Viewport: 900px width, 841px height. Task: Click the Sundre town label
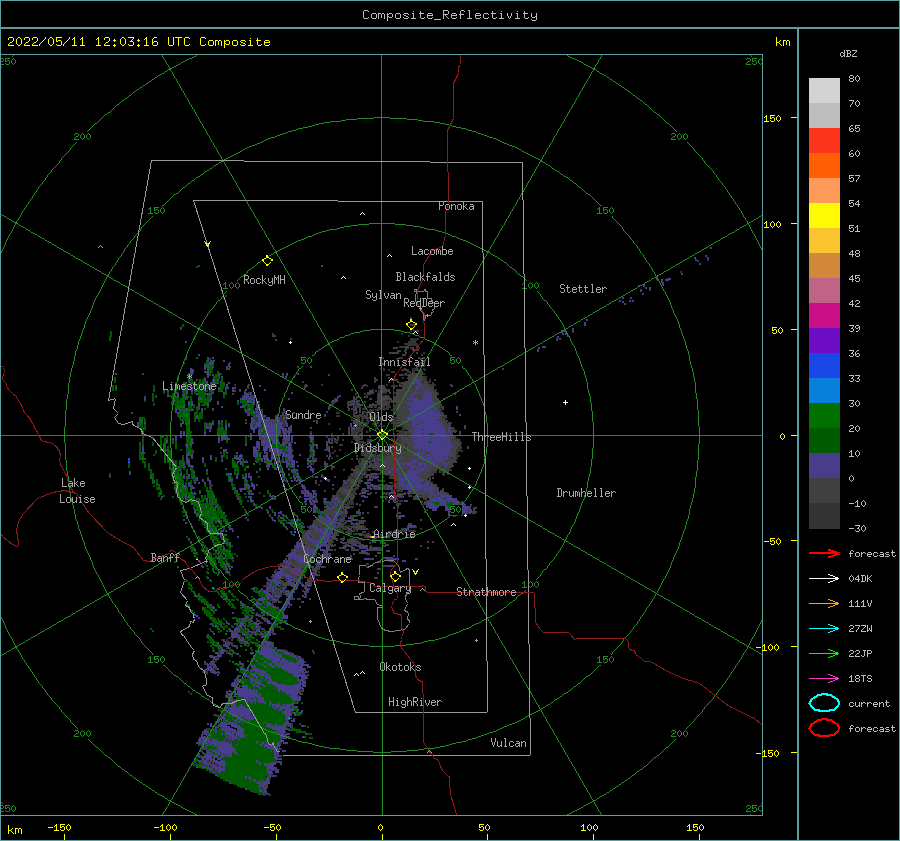[x=304, y=414]
